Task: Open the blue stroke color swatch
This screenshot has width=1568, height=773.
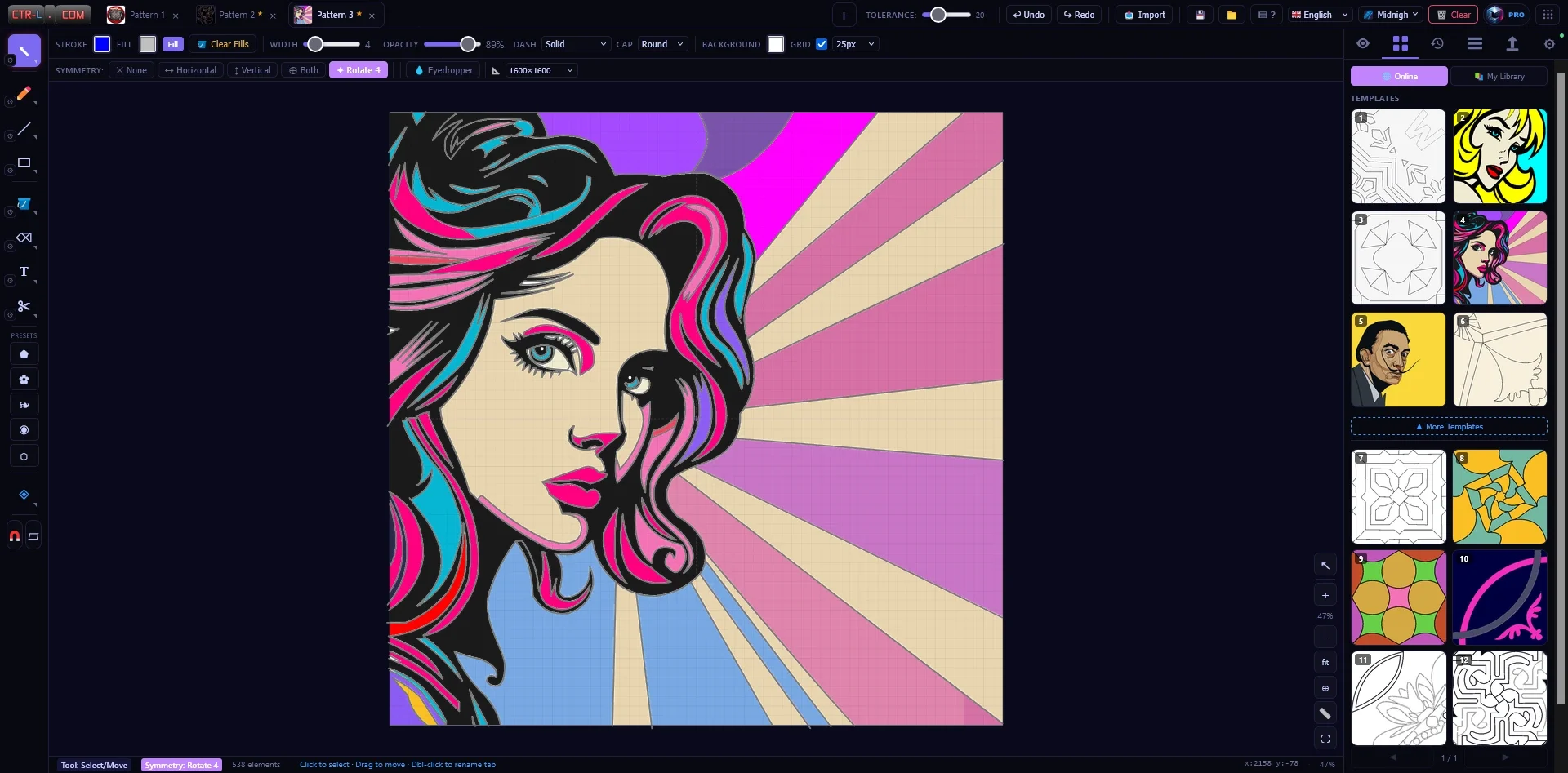Action: pos(102,44)
